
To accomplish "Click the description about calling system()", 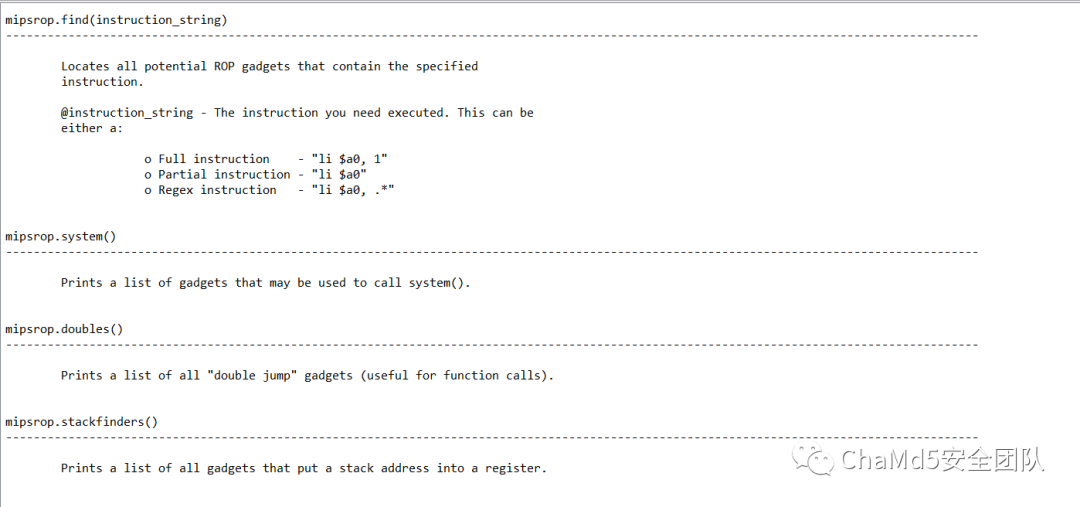I will coord(266,282).
